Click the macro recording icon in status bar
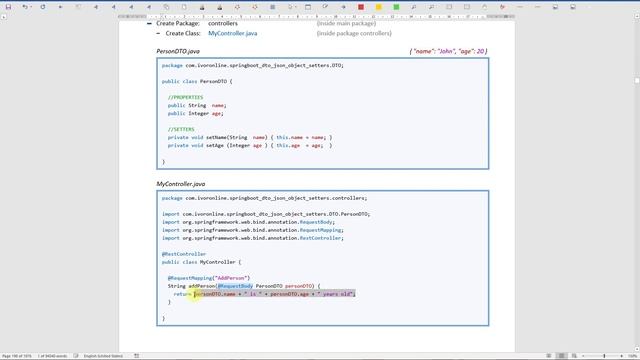Viewport: 640px width, 360px height. [x=137, y=356]
